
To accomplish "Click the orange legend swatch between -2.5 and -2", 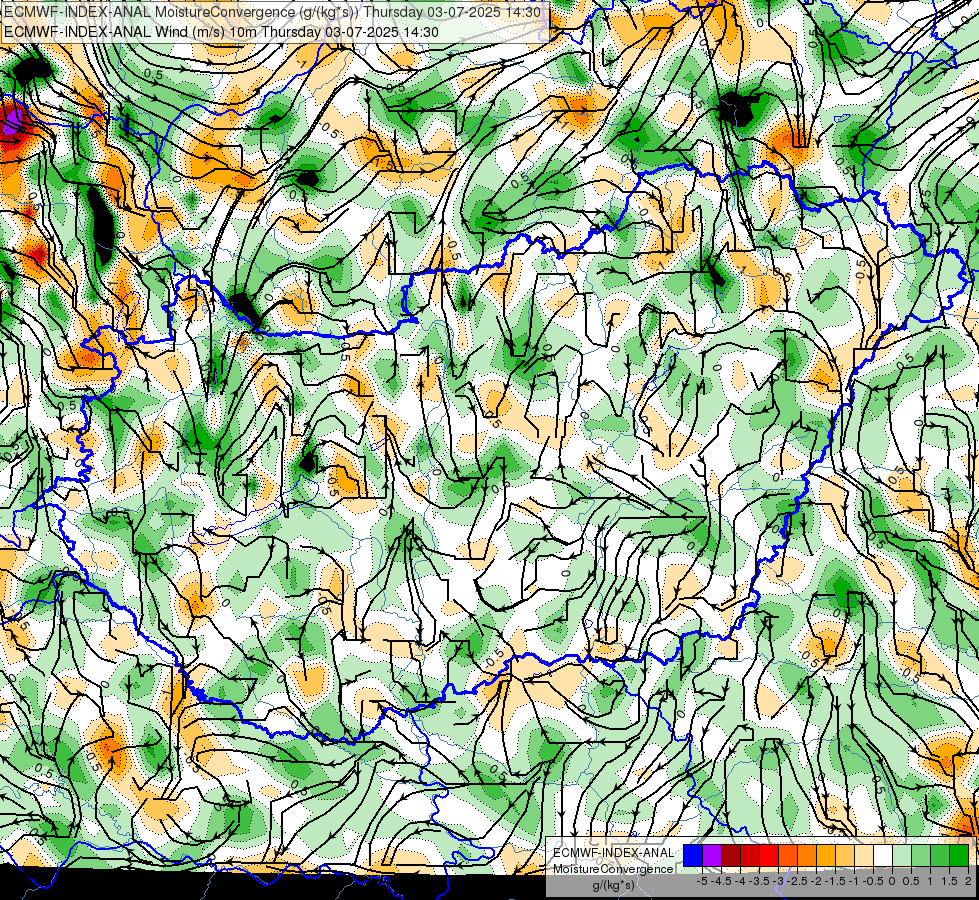I will pos(807,855).
